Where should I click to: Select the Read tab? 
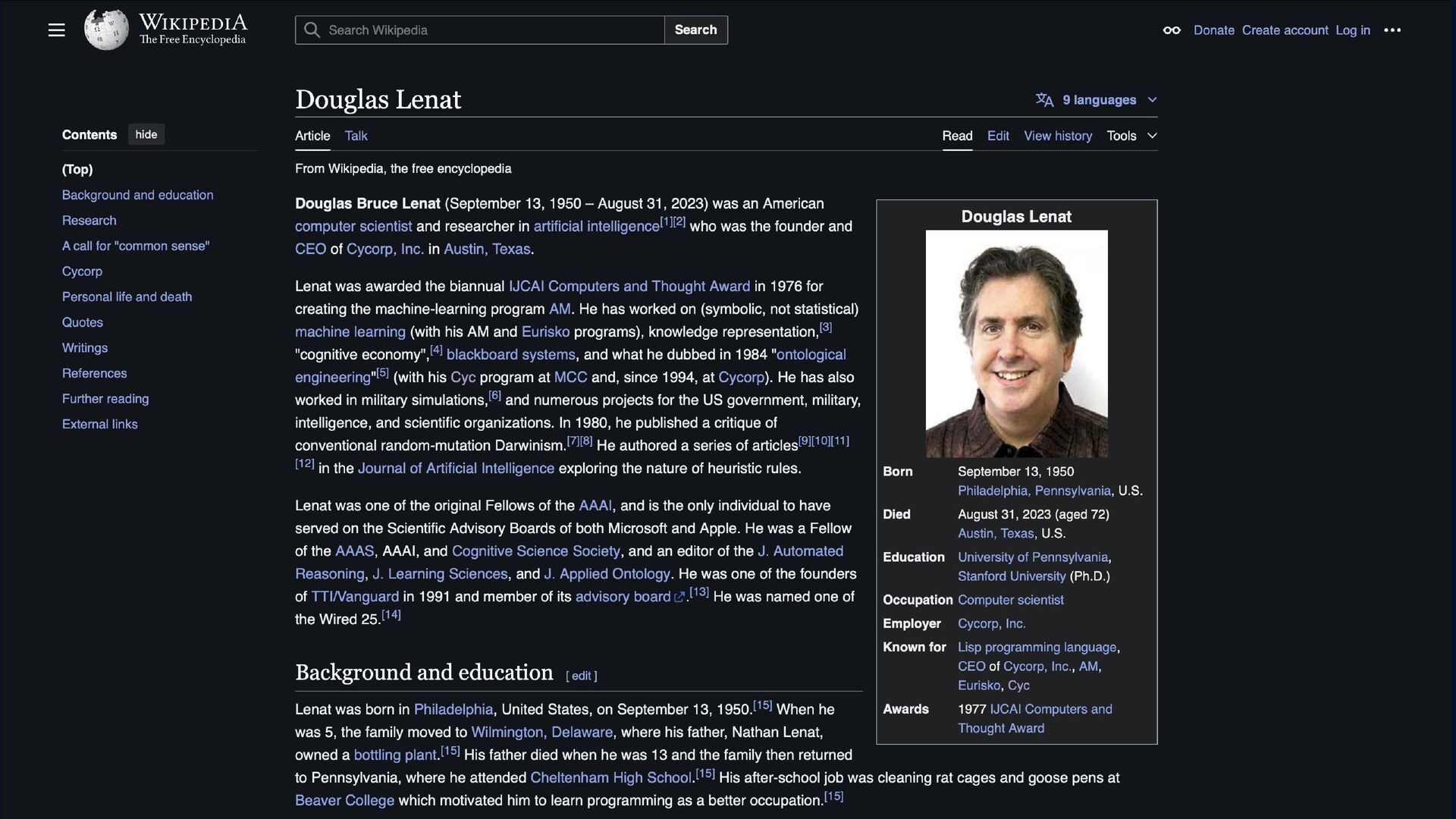pos(957,136)
